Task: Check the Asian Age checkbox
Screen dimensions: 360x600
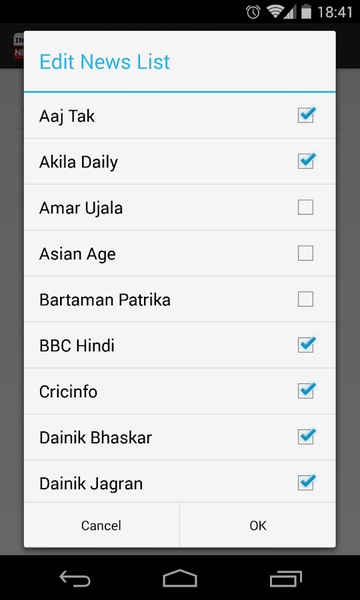Action: [306, 253]
